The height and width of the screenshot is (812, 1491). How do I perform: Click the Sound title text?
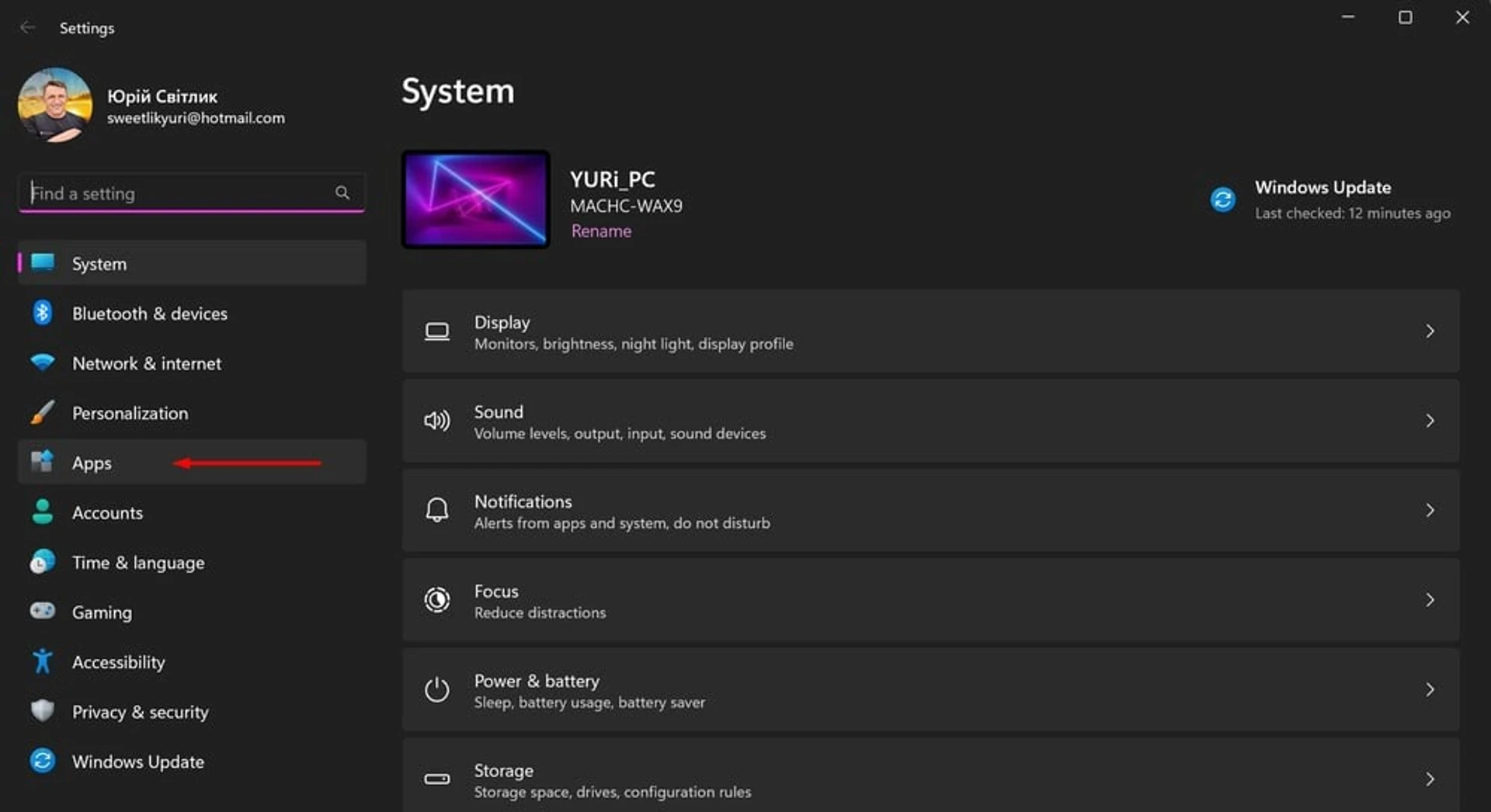499,411
